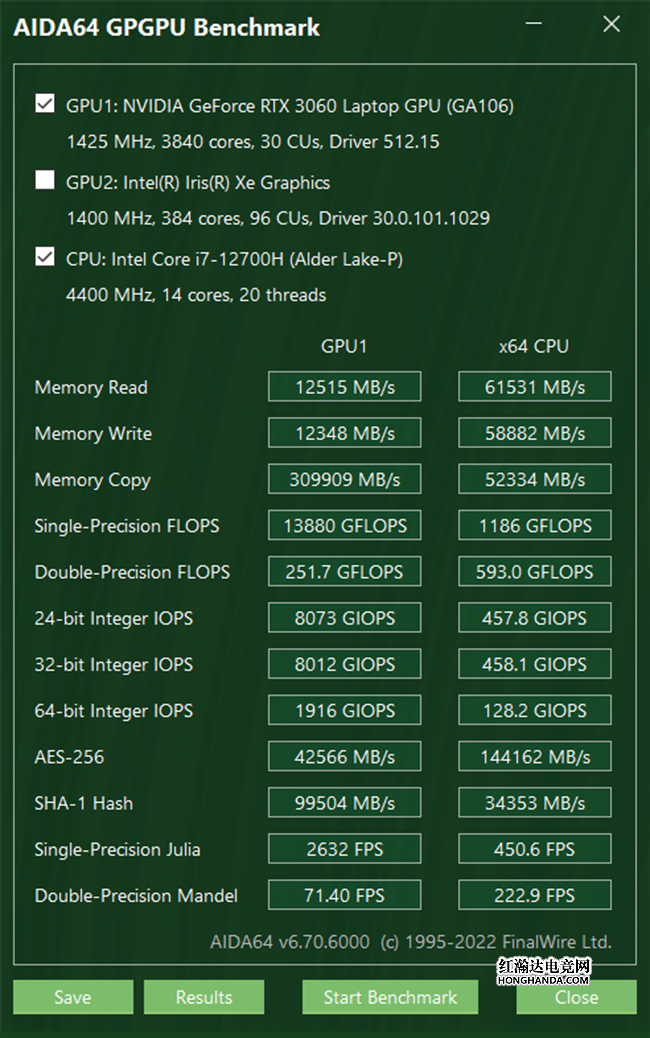This screenshot has width=650, height=1038.
Task: Select the CPU AES-256 result 144162 MB/s
Action: pyautogui.click(x=535, y=757)
